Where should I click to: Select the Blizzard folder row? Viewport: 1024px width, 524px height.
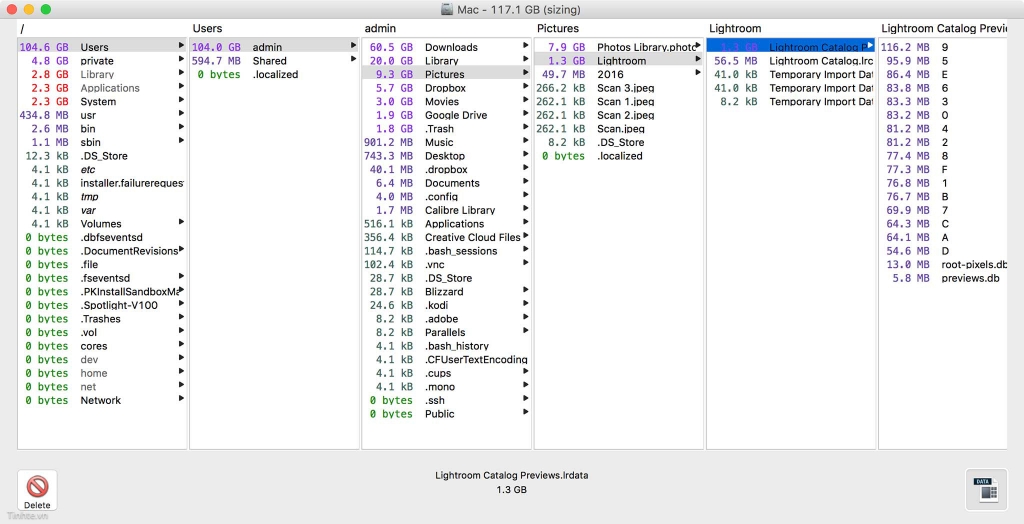click(447, 291)
